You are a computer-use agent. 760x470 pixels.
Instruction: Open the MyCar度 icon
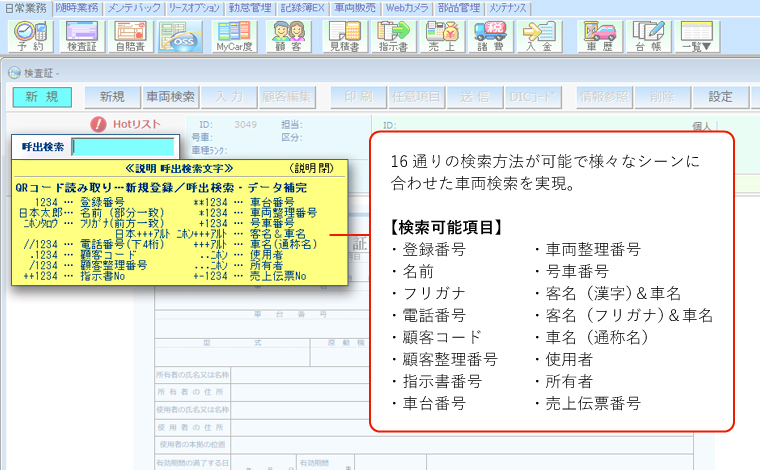coord(234,36)
